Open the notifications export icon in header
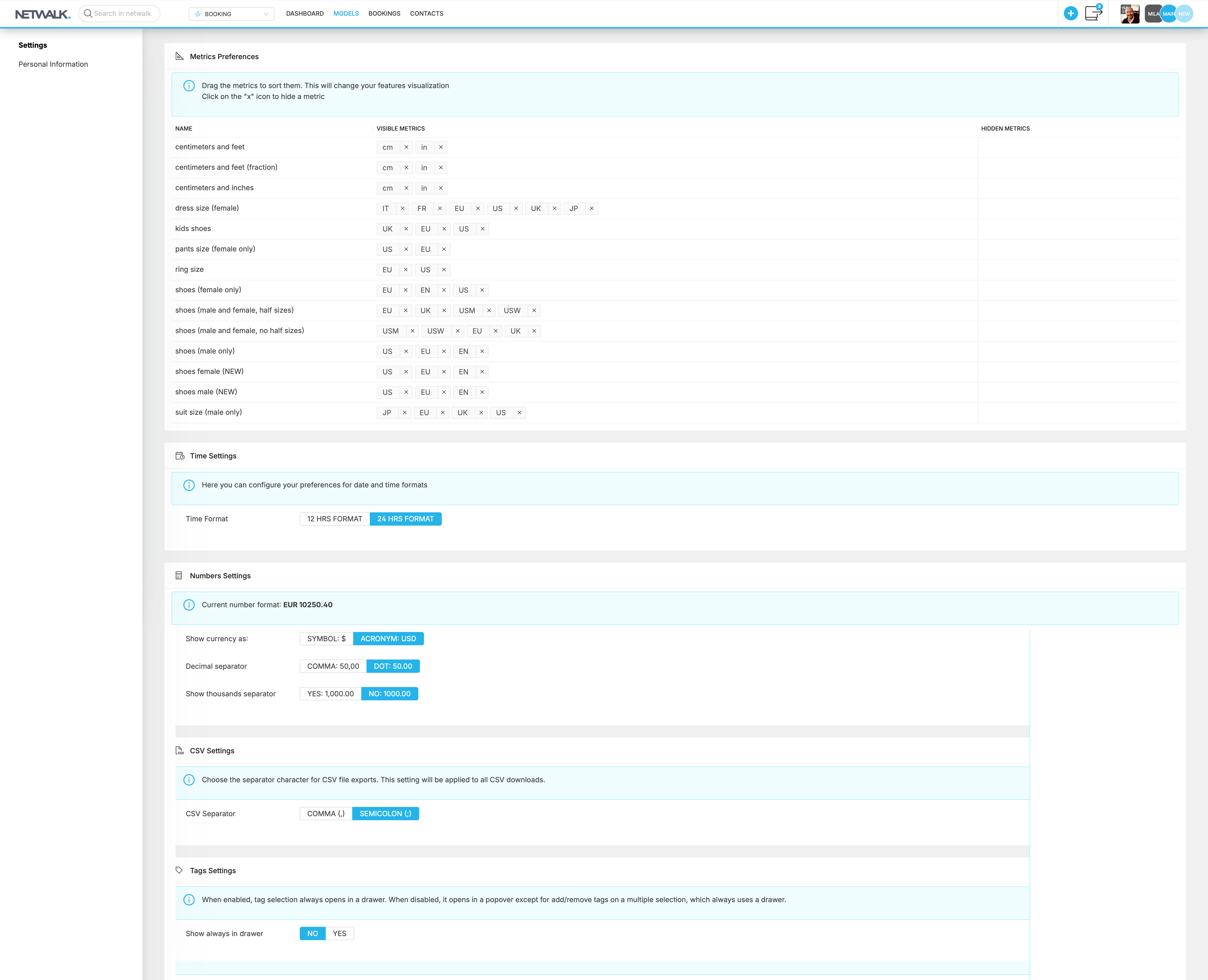 (1093, 13)
